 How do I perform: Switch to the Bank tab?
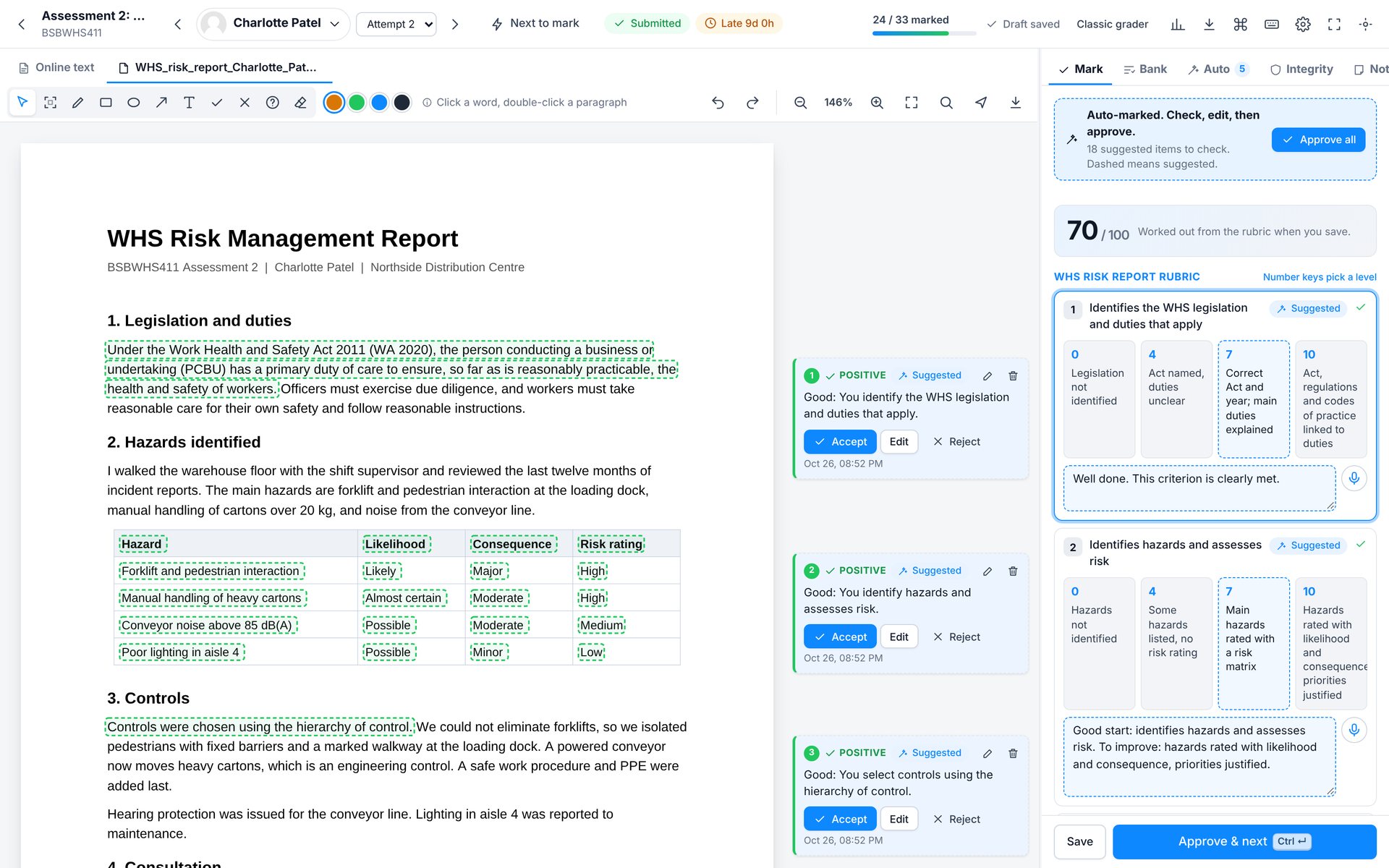point(1145,69)
